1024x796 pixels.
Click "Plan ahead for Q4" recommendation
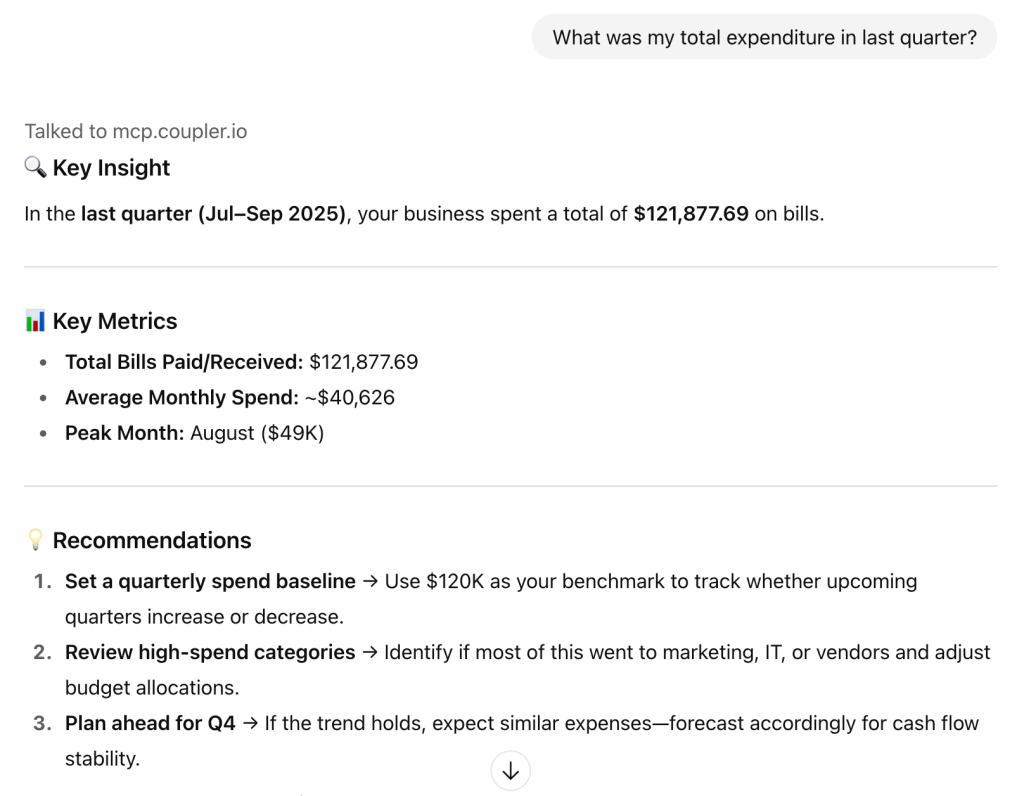pos(150,723)
